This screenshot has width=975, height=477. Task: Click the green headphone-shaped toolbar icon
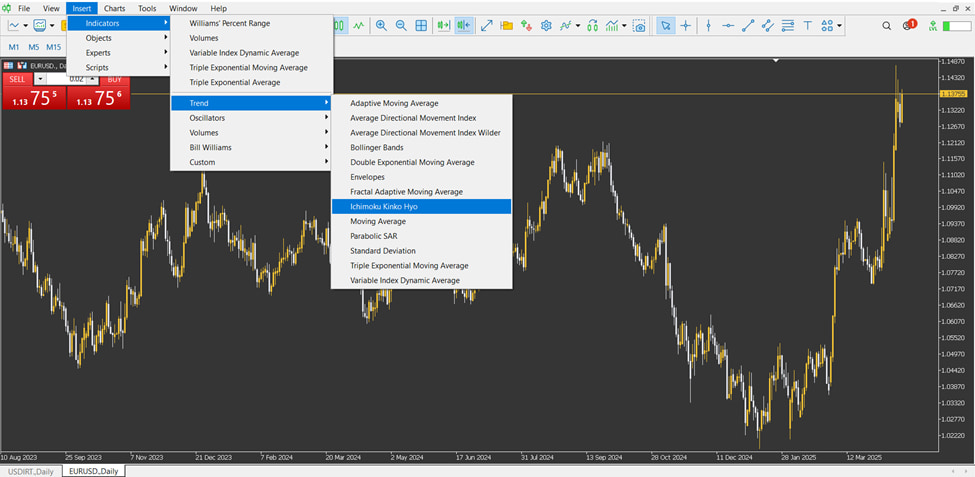(593, 25)
